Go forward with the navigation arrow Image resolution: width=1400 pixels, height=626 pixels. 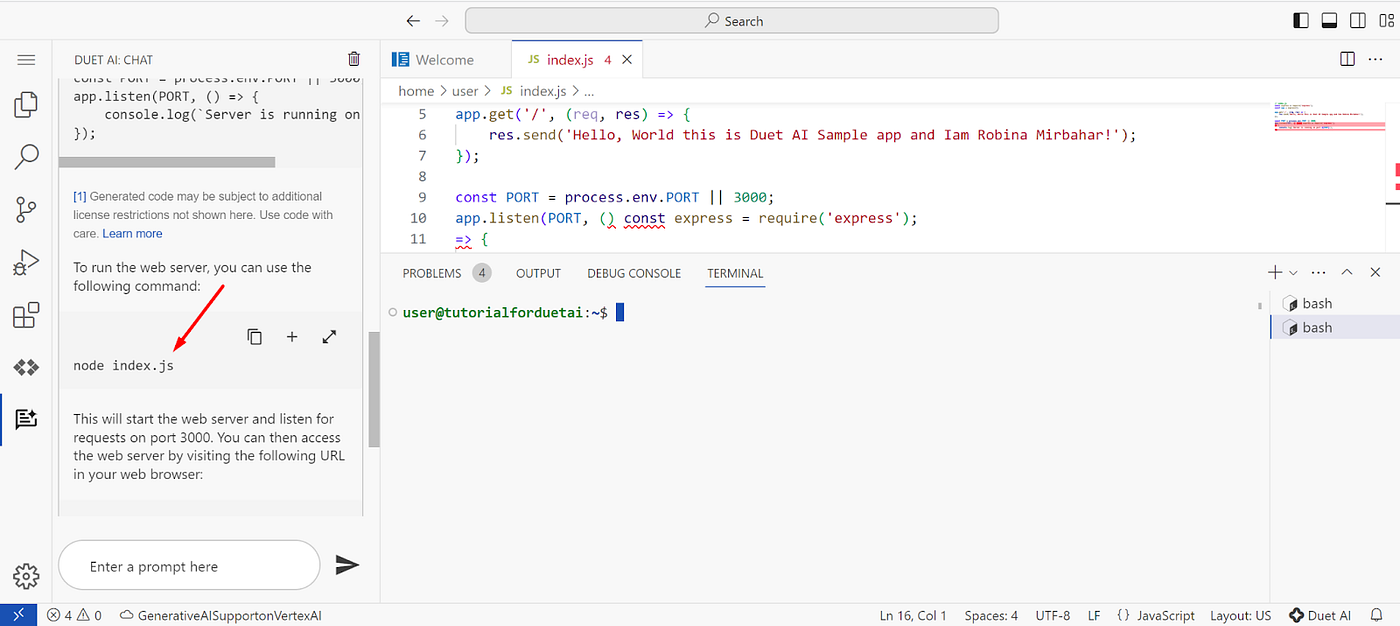coord(443,21)
